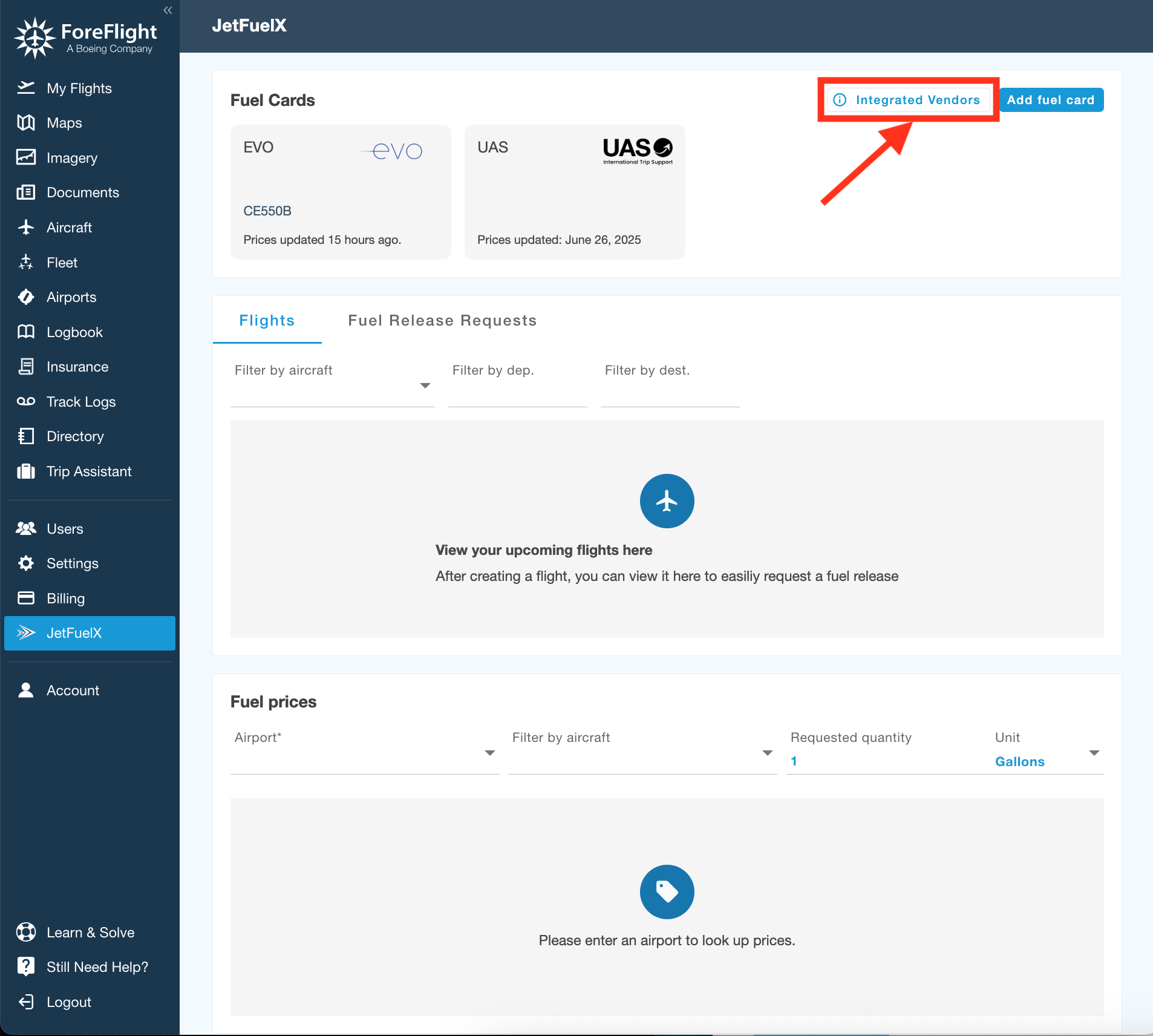
Task: Click the ForeFlight logo
Action: [85, 38]
